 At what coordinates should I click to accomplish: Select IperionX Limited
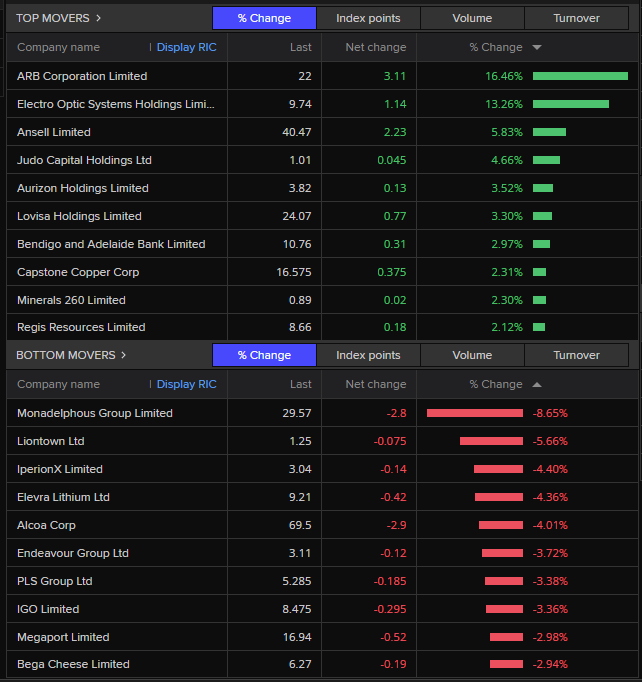60,469
